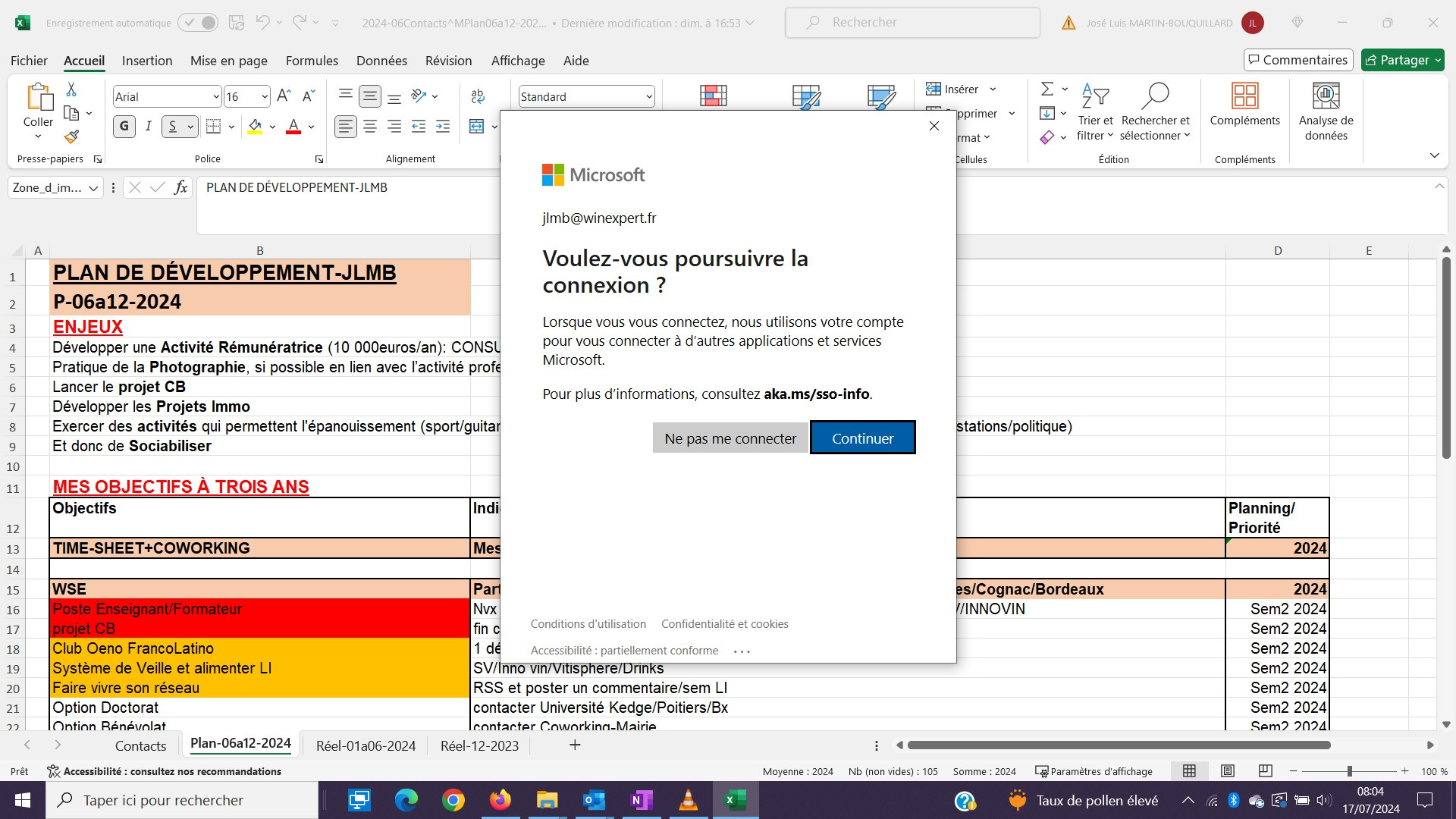
Task: Click the Cut scissors icon
Action: pos(71,89)
